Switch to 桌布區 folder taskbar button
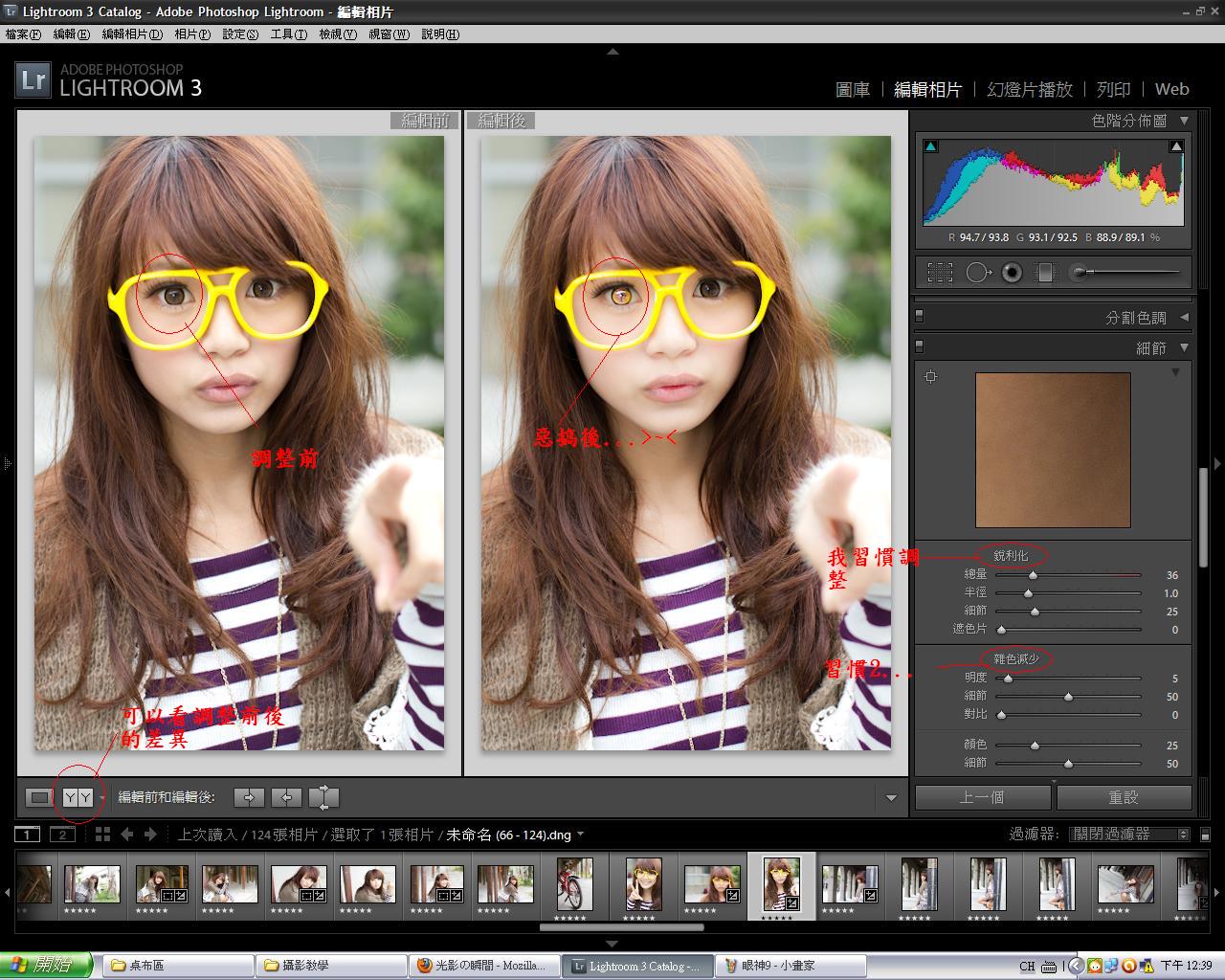 pos(176,966)
